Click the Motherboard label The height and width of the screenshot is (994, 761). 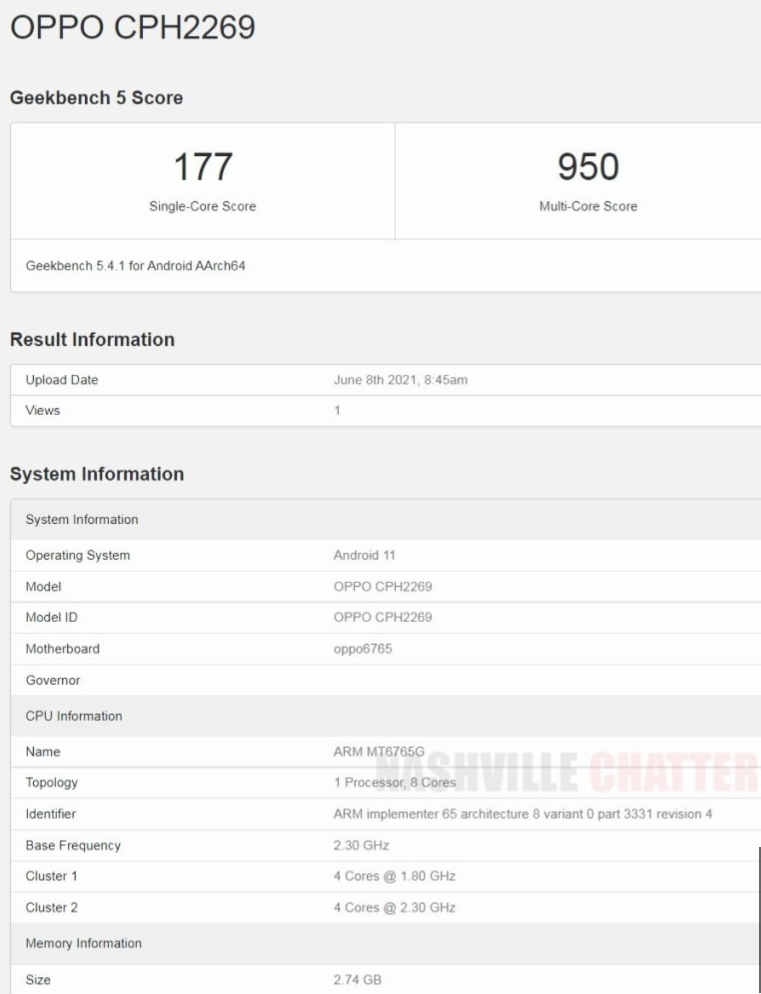(62, 649)
